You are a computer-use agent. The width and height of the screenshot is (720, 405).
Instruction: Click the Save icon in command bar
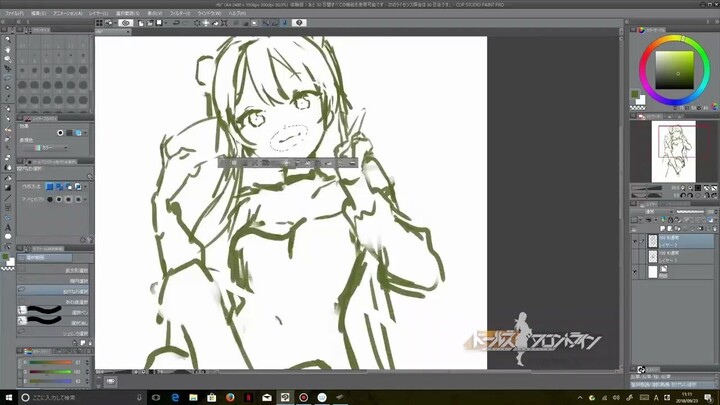click(159, 22)
